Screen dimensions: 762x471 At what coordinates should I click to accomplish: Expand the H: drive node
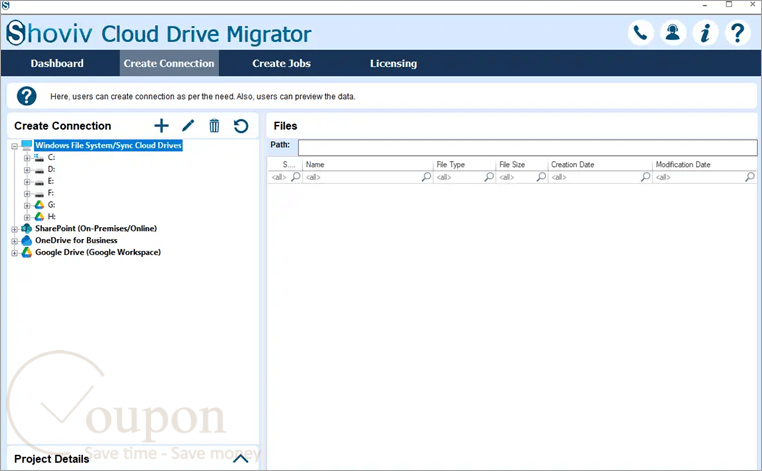click(x=27, y=217)
